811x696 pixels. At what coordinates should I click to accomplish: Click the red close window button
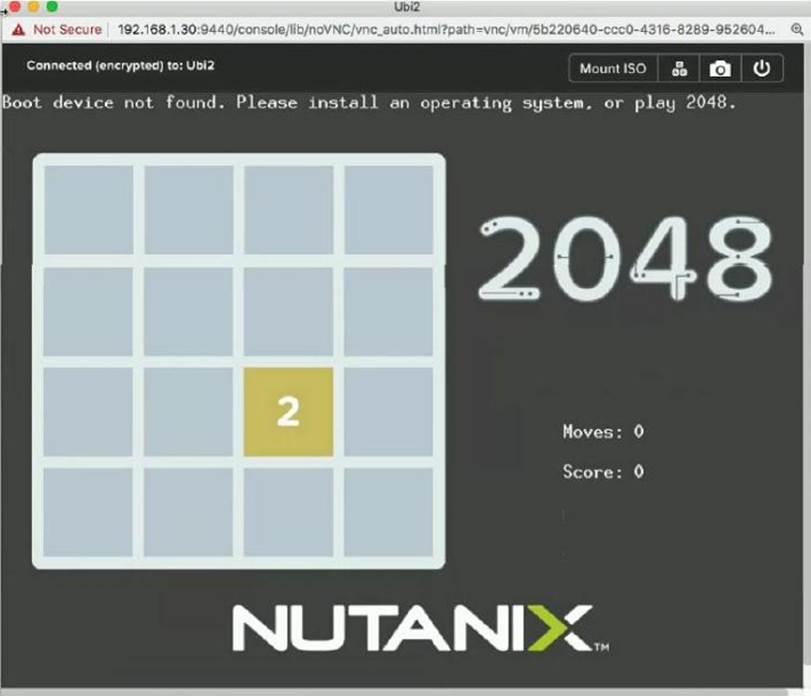pyautogui.click(x=14, y=7)
